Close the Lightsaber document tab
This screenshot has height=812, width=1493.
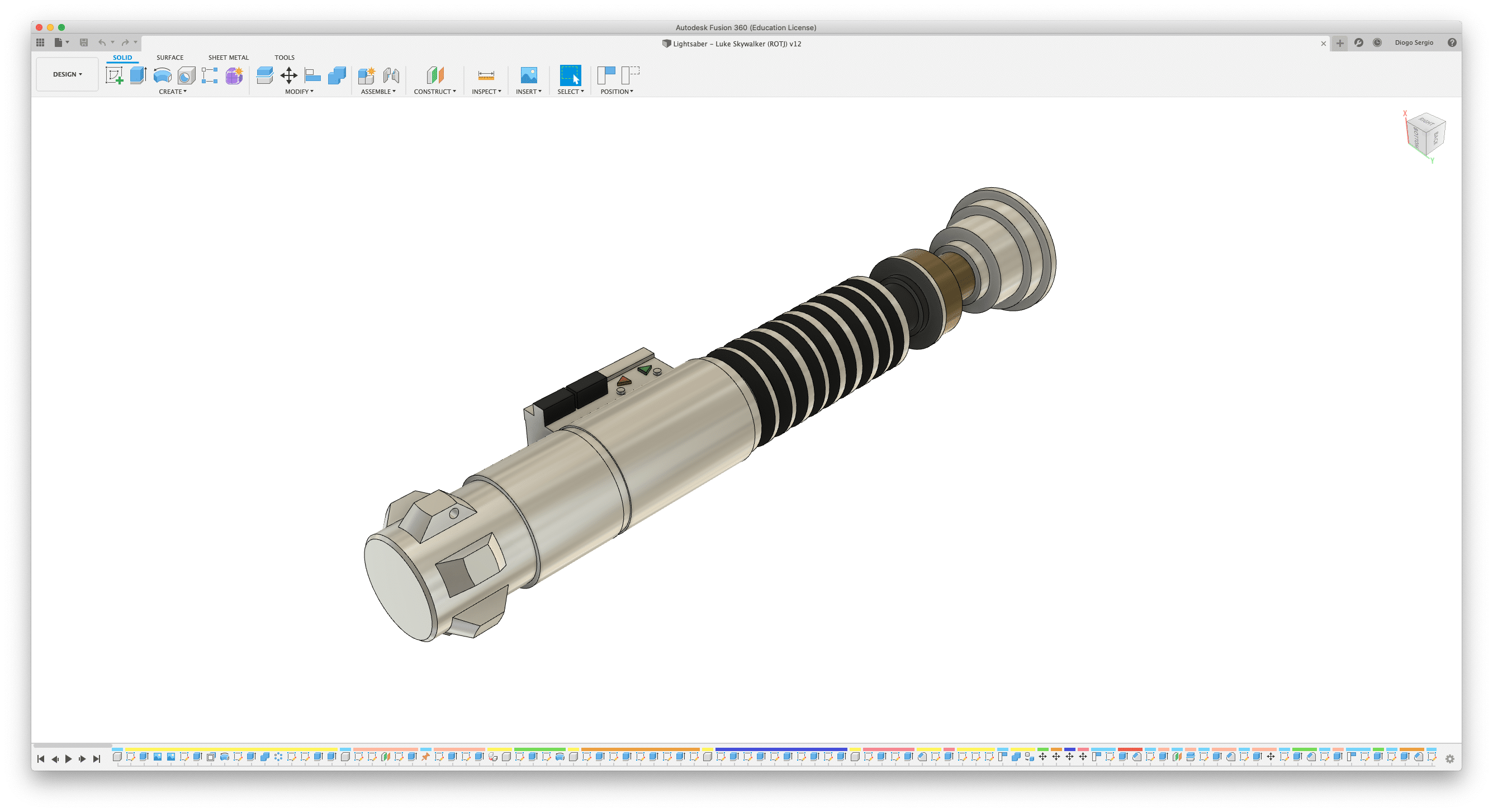(1323, 44)
